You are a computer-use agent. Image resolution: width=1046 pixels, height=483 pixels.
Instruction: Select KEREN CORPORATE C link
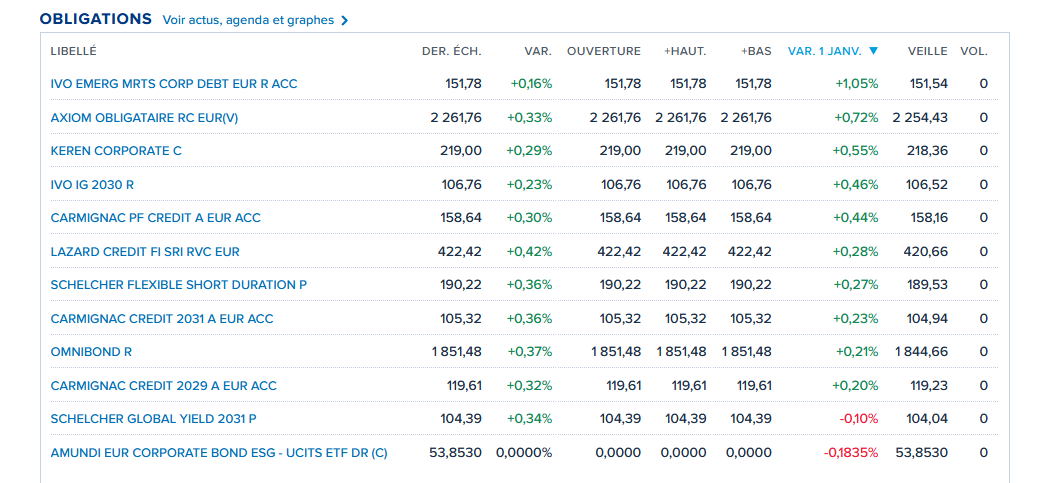(x=116, y=151)
